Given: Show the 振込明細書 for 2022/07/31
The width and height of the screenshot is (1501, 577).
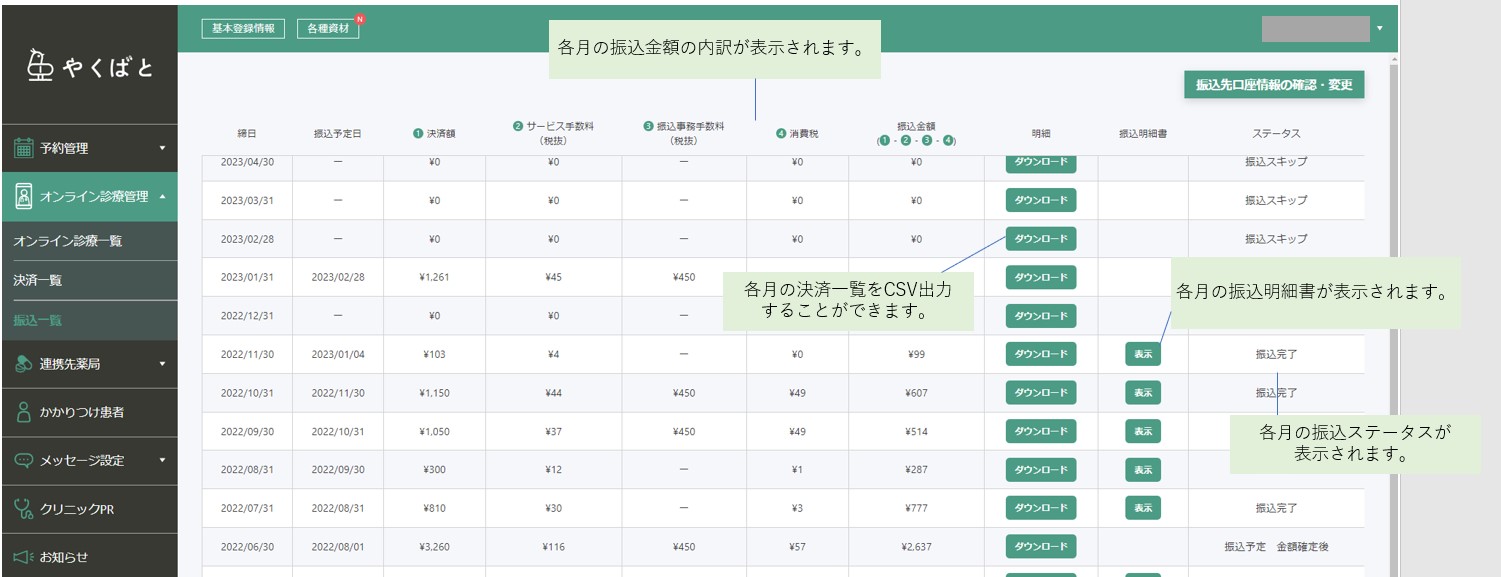Looking at the screenshot, I should (x=1143, y=508).
